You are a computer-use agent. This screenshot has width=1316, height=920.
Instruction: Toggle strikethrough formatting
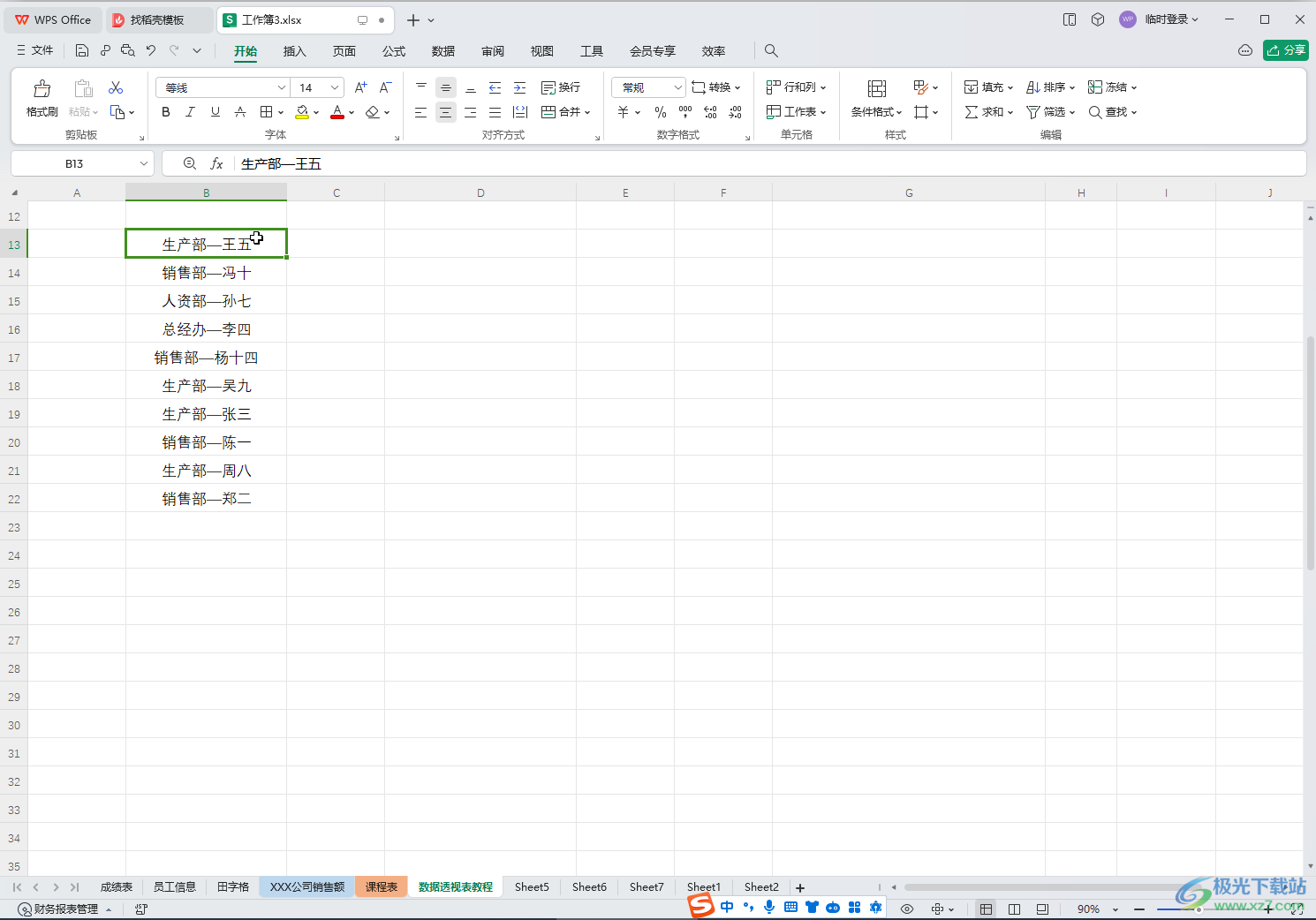(239, 112)
